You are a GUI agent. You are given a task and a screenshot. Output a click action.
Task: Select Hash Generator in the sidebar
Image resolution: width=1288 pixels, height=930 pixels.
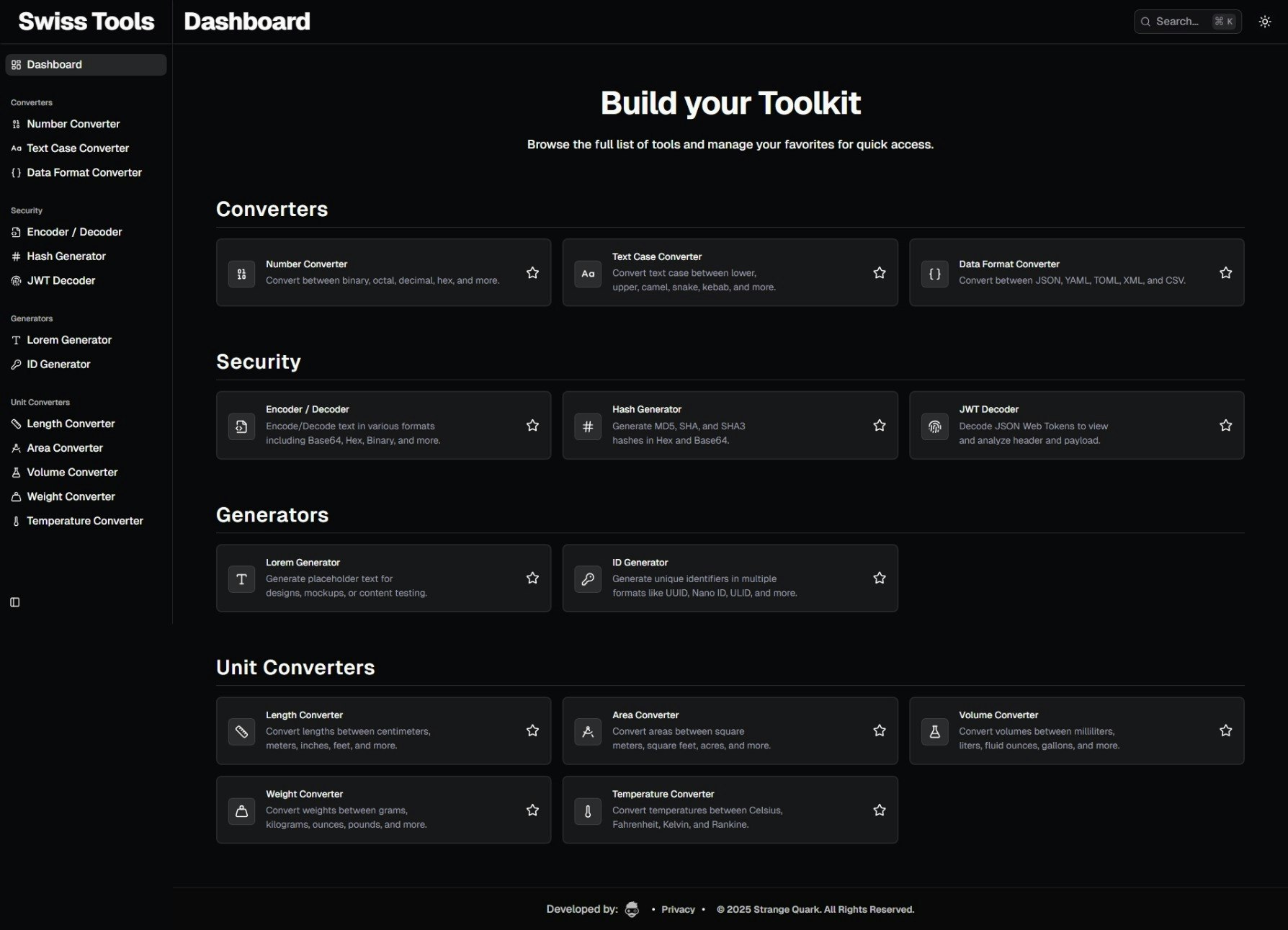[66, 256]
